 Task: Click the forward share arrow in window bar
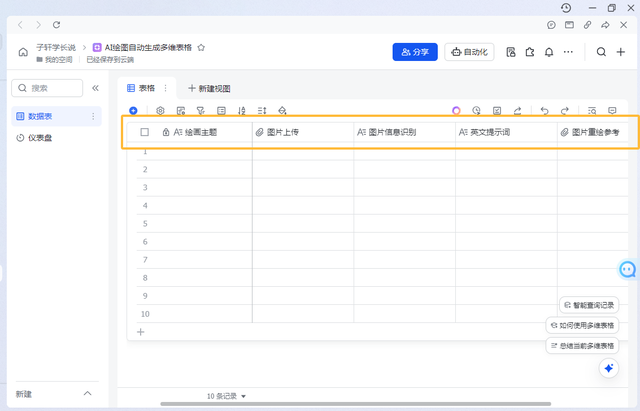pyautogui.click(x=605, y=25)
